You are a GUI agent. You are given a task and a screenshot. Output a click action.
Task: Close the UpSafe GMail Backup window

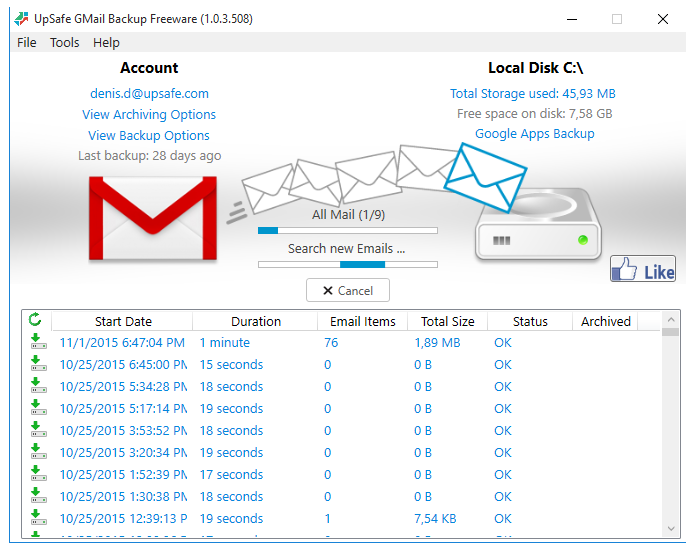(663, 19)
